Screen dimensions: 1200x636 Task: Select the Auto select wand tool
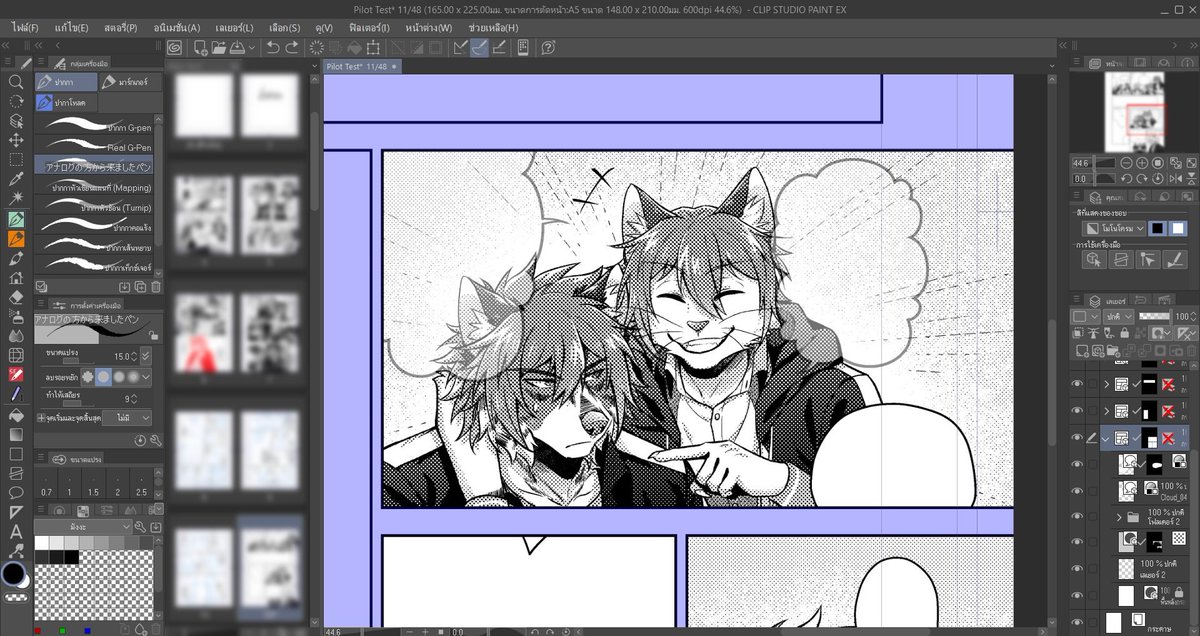[x=15, y=198]
